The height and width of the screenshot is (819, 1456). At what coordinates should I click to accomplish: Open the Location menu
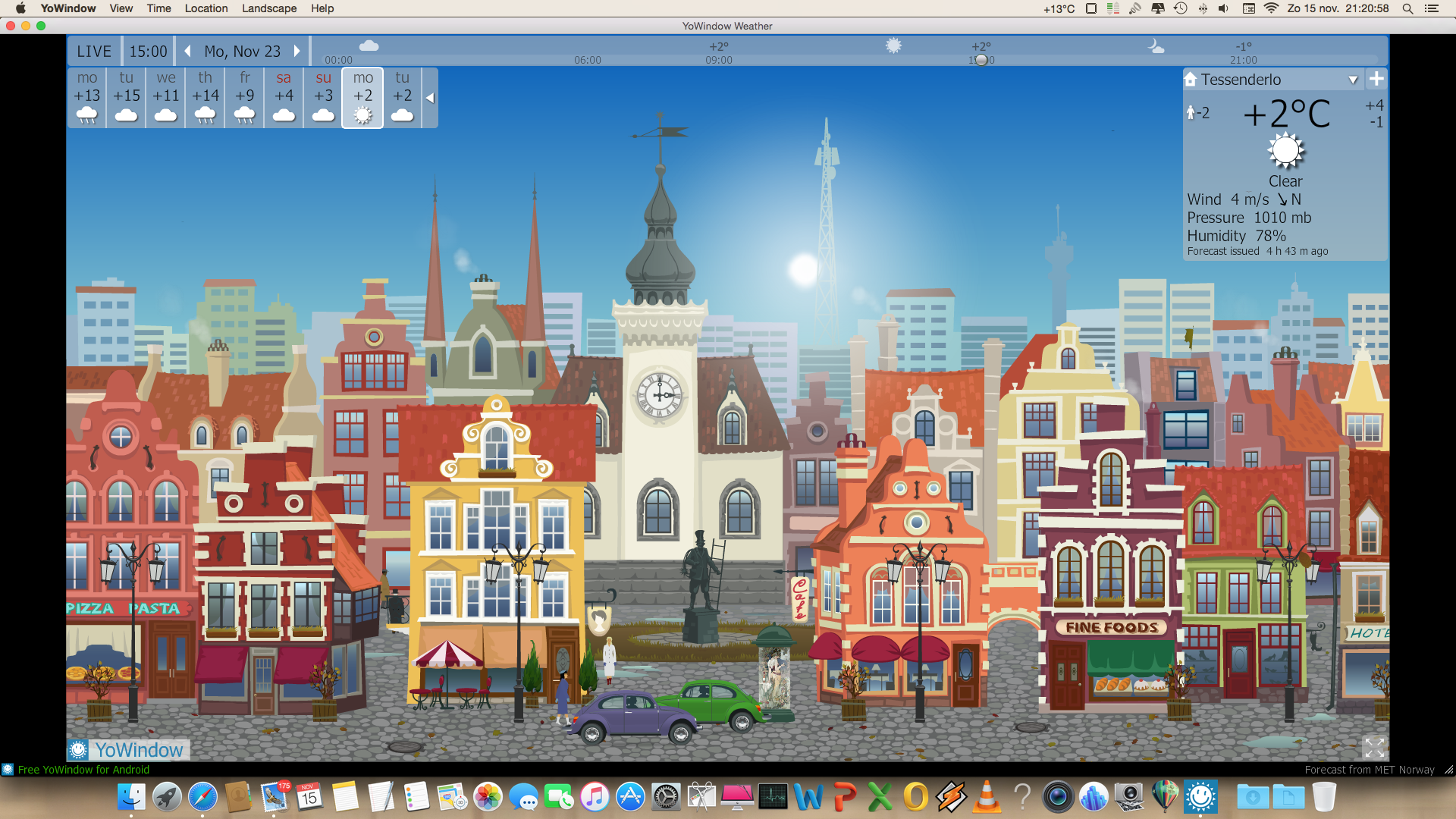tap(206, 8)
